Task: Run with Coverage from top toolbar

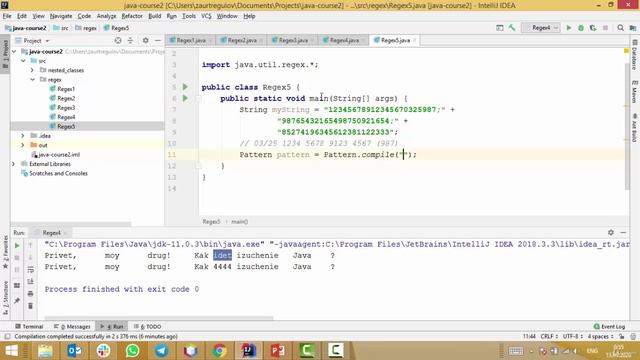Action: [x=593, y=28]
